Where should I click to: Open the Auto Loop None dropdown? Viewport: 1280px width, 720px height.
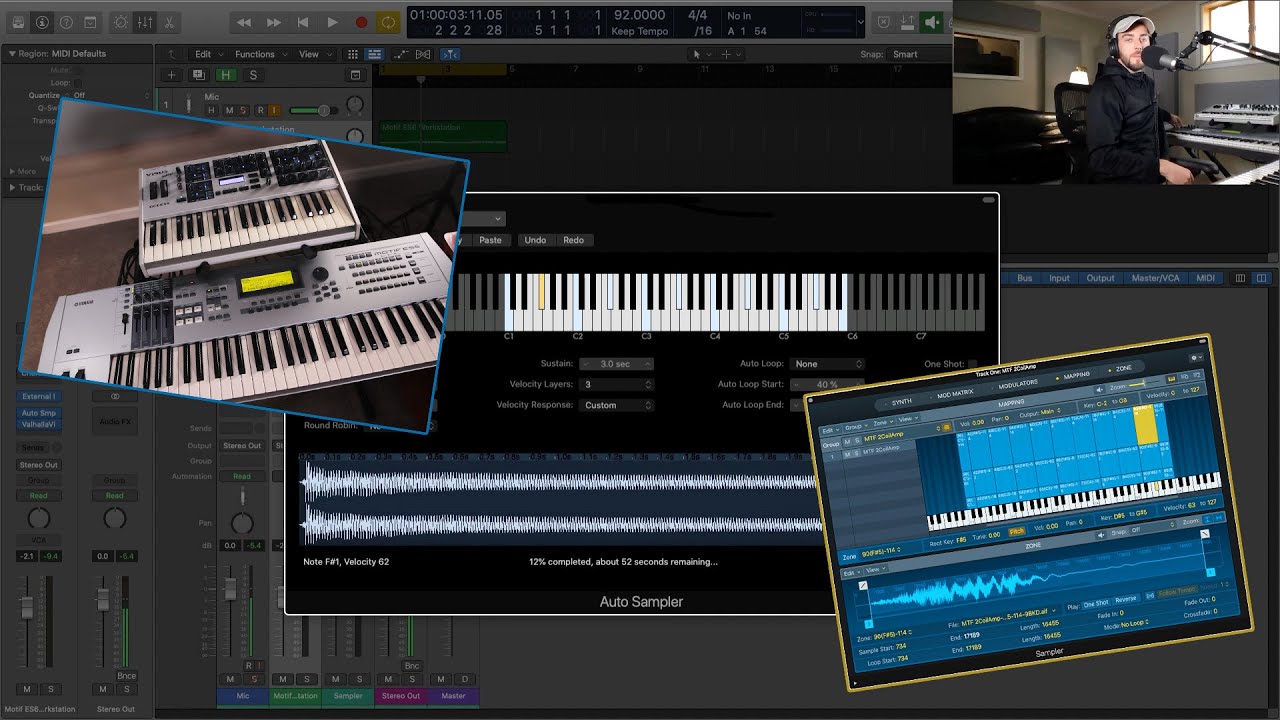point(827,364)
